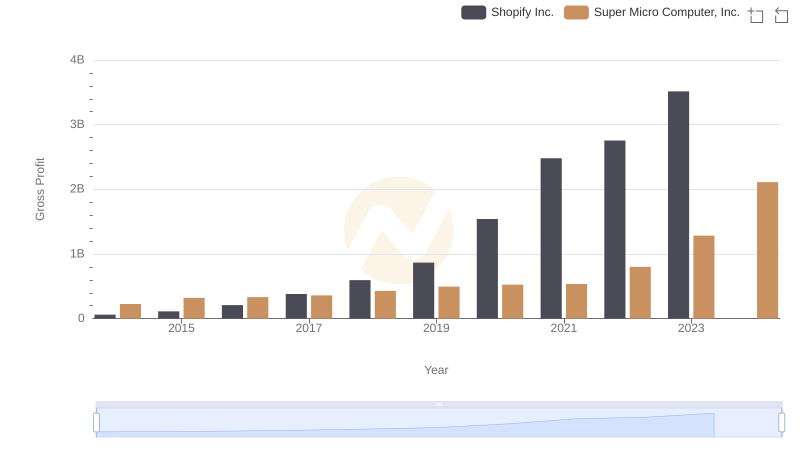Click the 2021 x-axis label
Viewport: 800px width, 461px height.
point(563,328)
